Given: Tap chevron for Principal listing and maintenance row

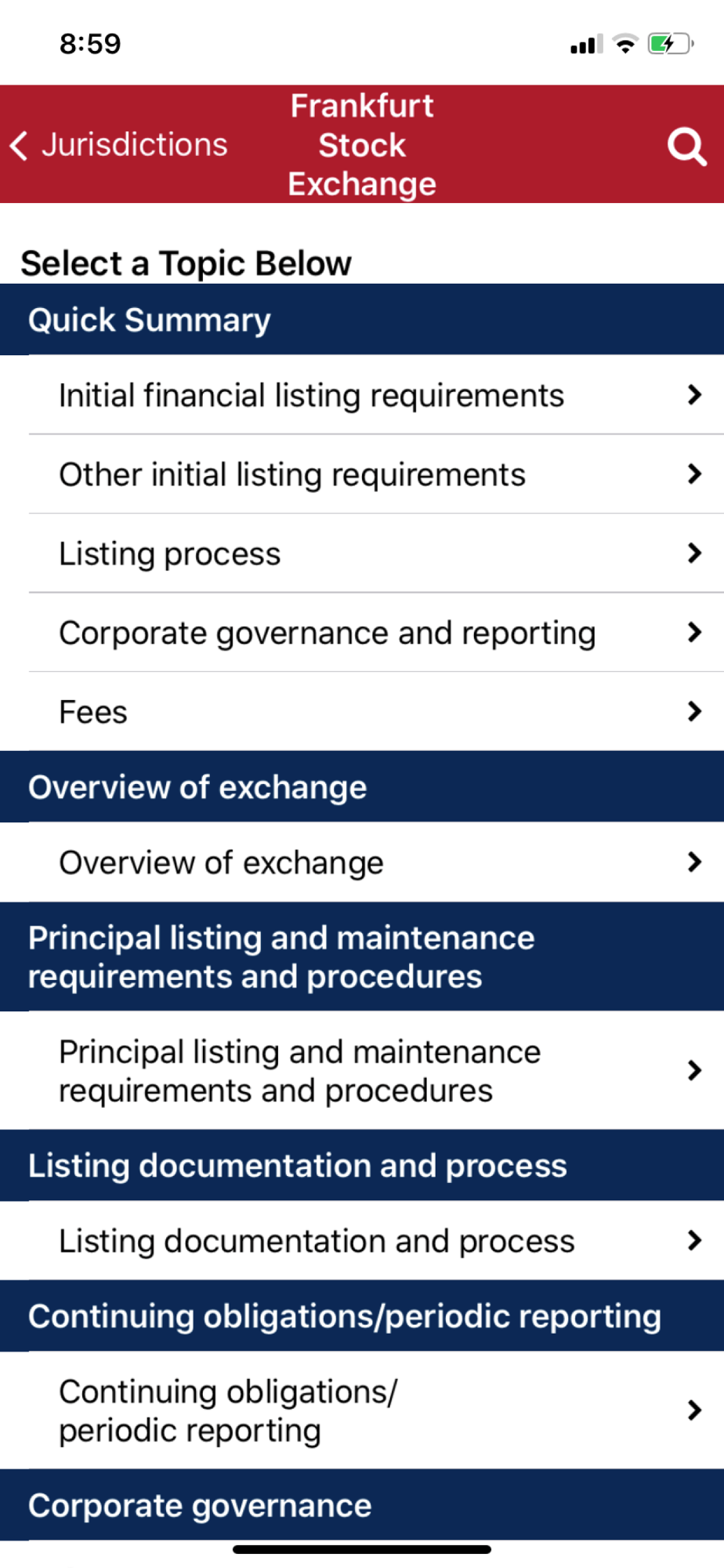Looking at the screenshot, I should 694,1070.
